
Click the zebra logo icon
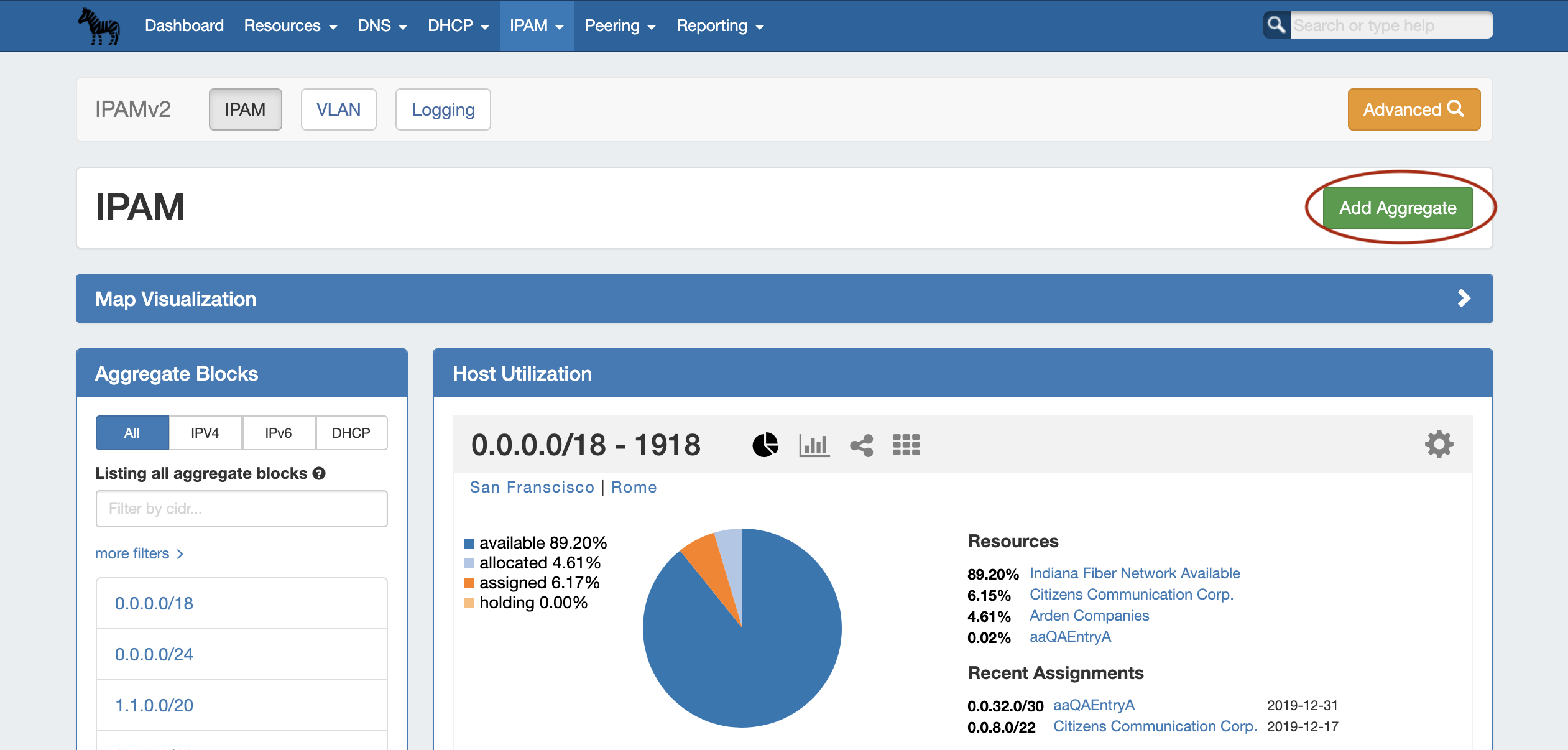click(99, 26)
